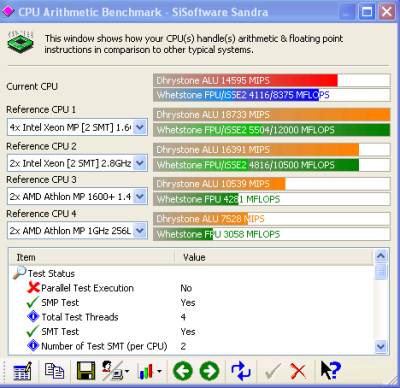The width and height of the screenshot is (400, 388).
Task: Click the Whetstone 5504/12000 MFLOPS bar
Action: [272, 130]
